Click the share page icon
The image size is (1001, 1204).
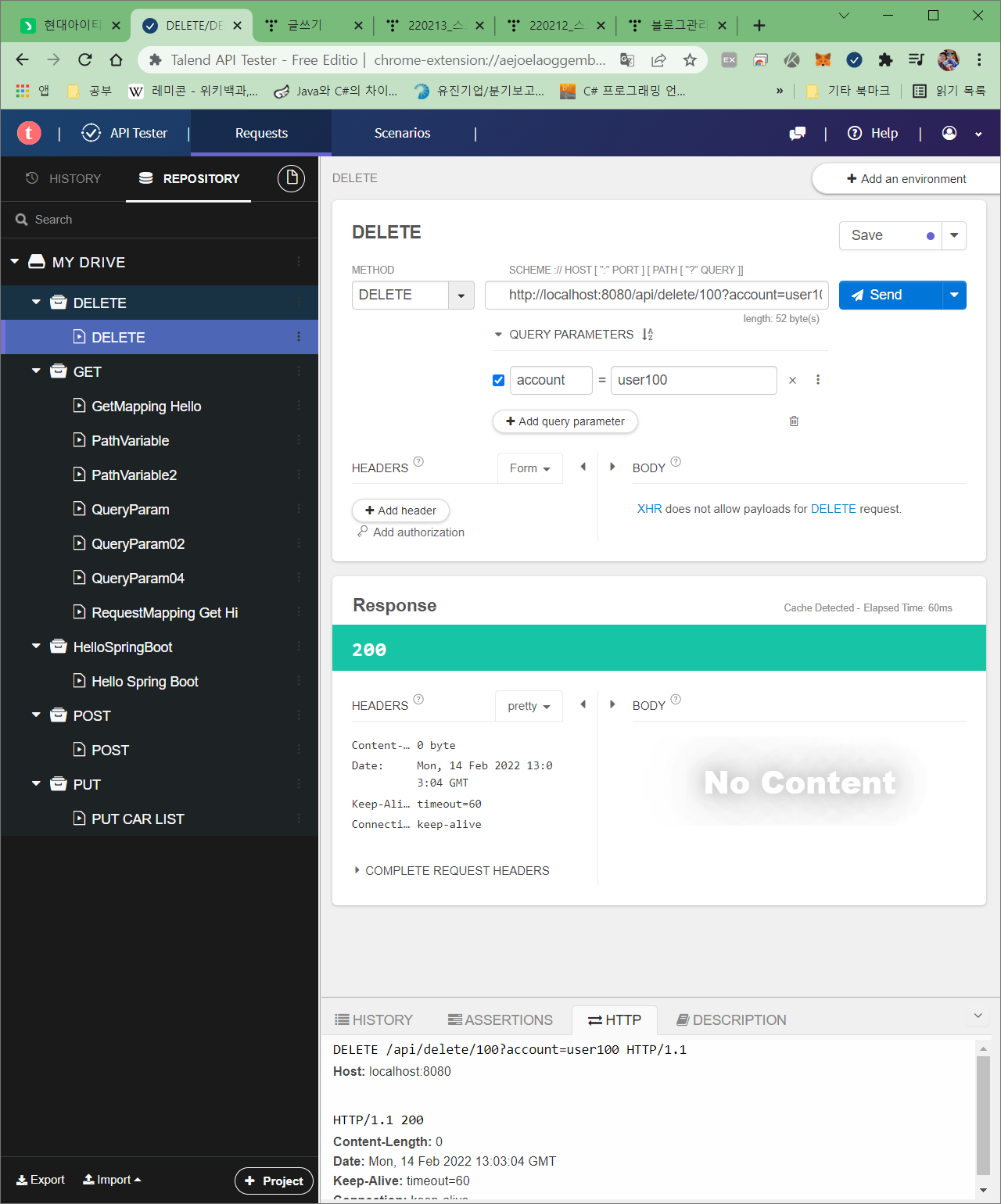click(658, 59)
